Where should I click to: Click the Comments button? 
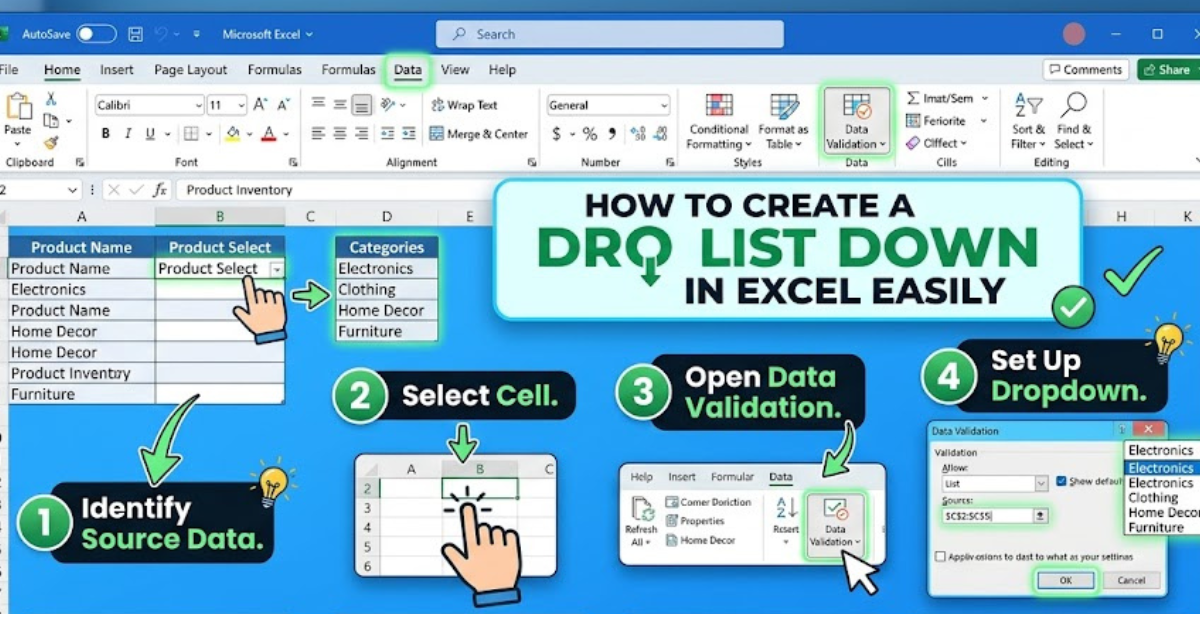coord(1086,69)
